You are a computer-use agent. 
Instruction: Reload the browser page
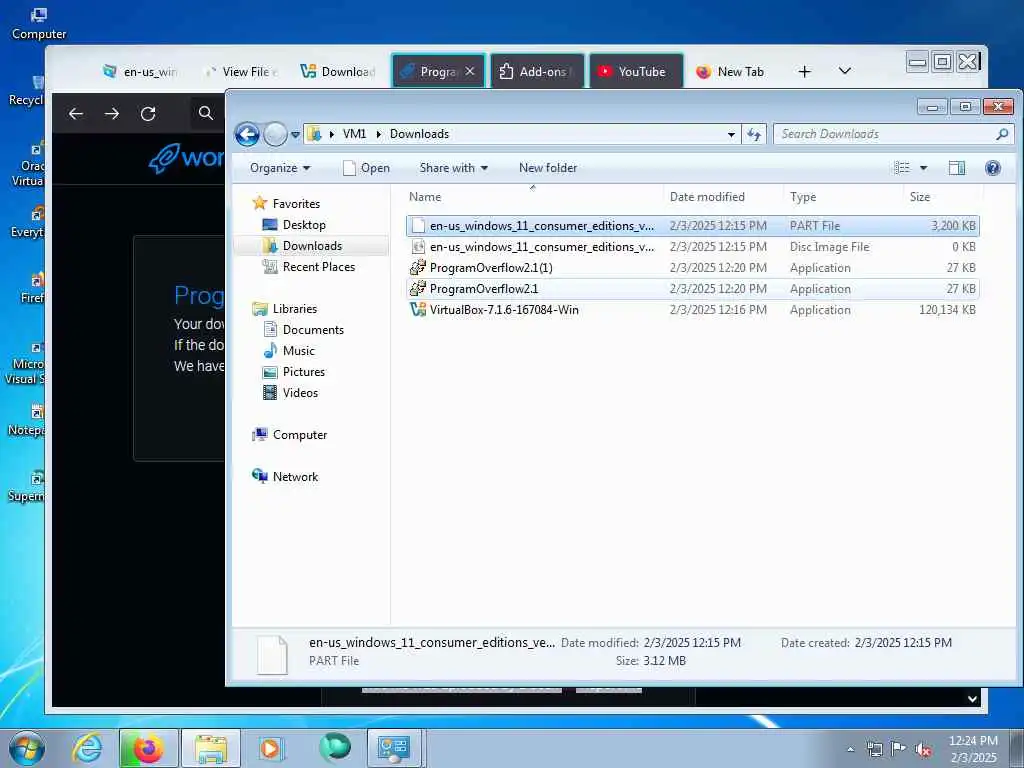tap(148, 114)
